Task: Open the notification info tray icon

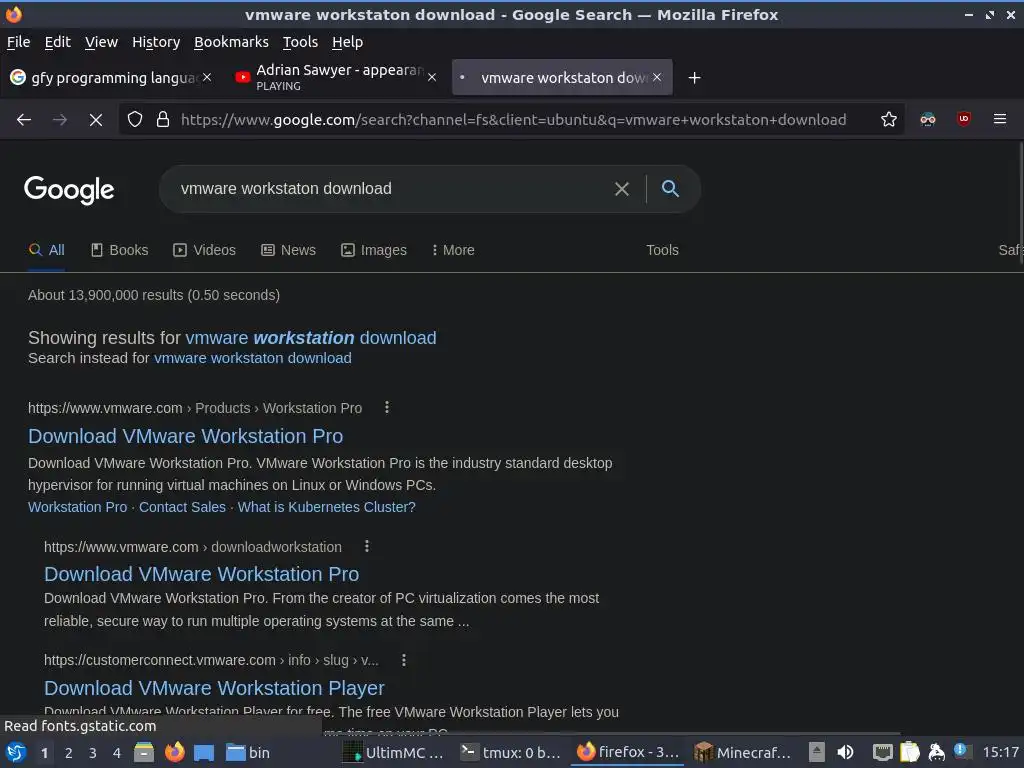Action: pyautogui.click(x=961, y=751)
